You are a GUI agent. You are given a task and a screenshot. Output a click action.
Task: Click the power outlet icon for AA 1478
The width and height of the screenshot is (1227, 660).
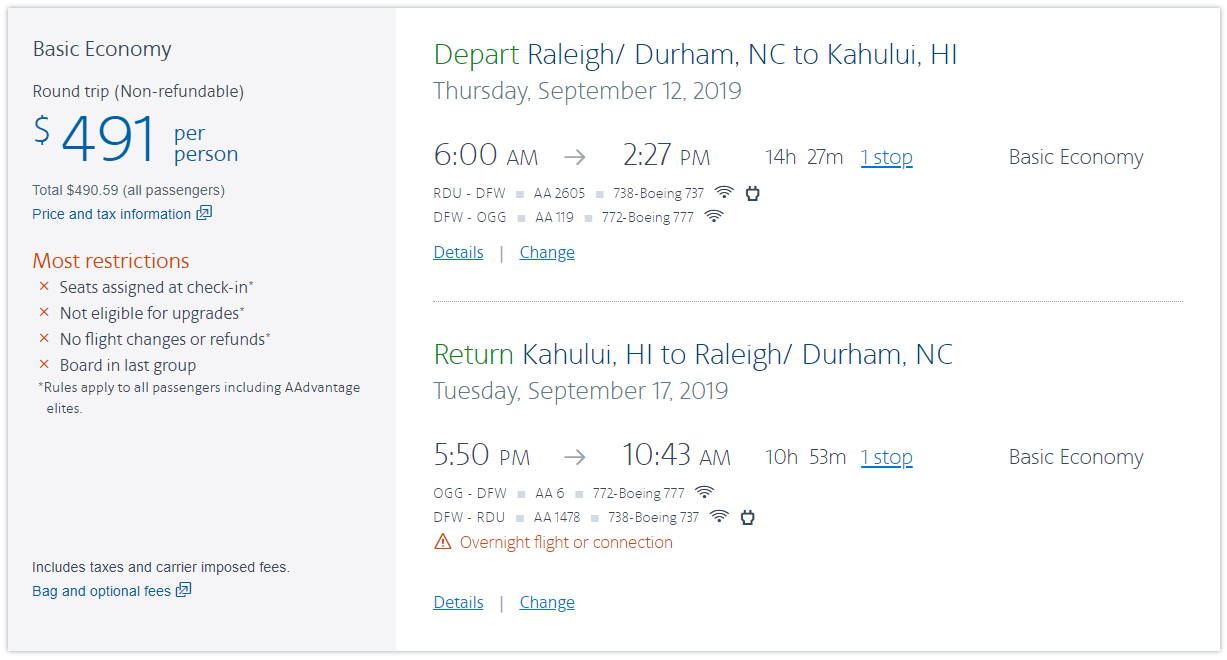point(746,517)
